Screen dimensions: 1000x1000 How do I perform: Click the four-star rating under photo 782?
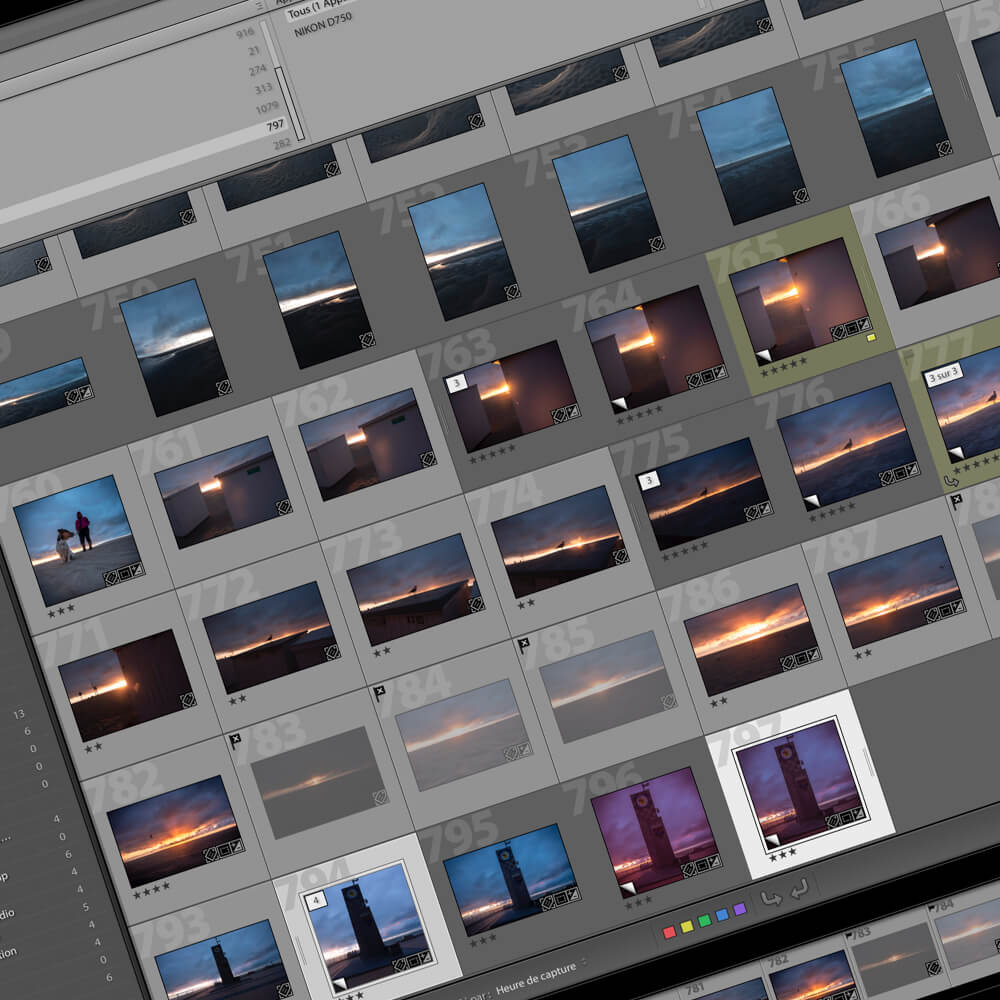coord(151,890)
